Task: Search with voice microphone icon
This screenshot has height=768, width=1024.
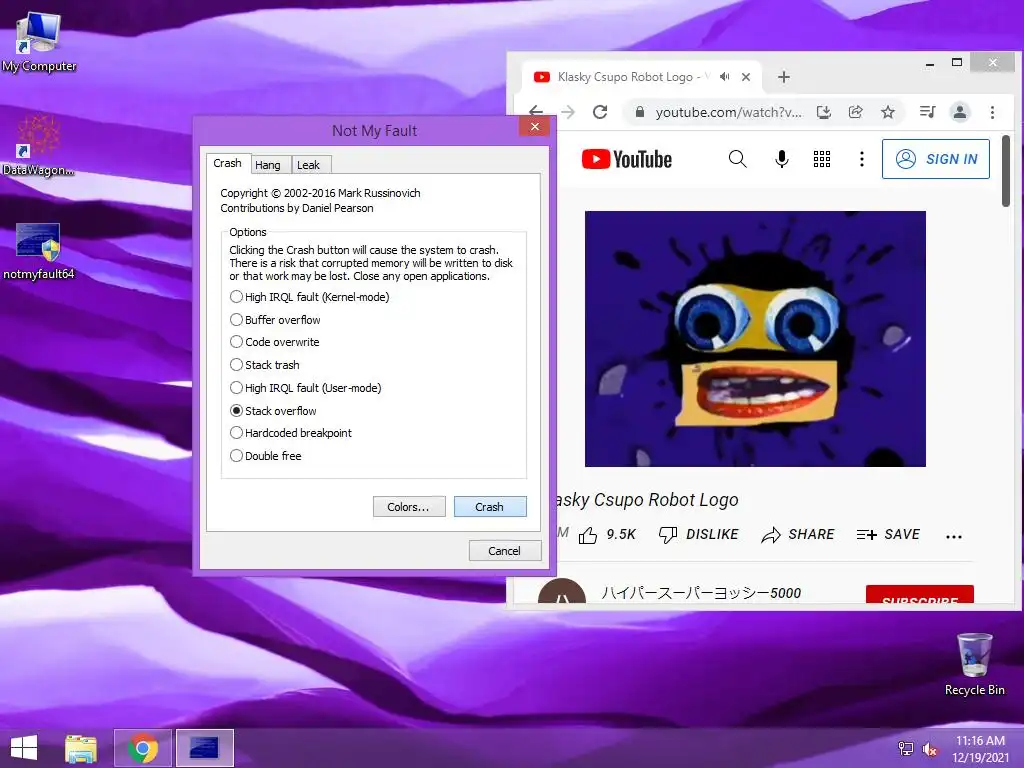Action: [781, 159]
